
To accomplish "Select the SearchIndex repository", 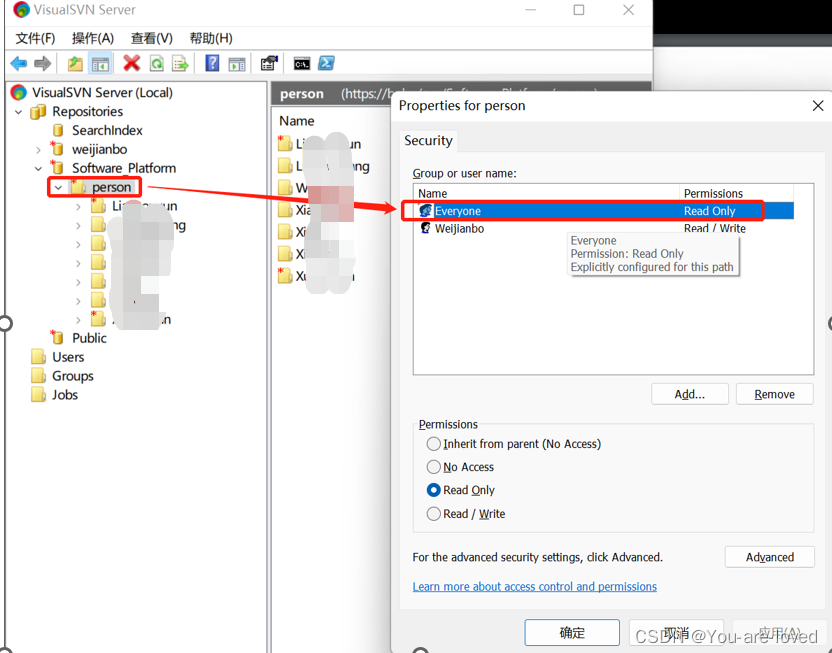I will (x=107, y=130).
